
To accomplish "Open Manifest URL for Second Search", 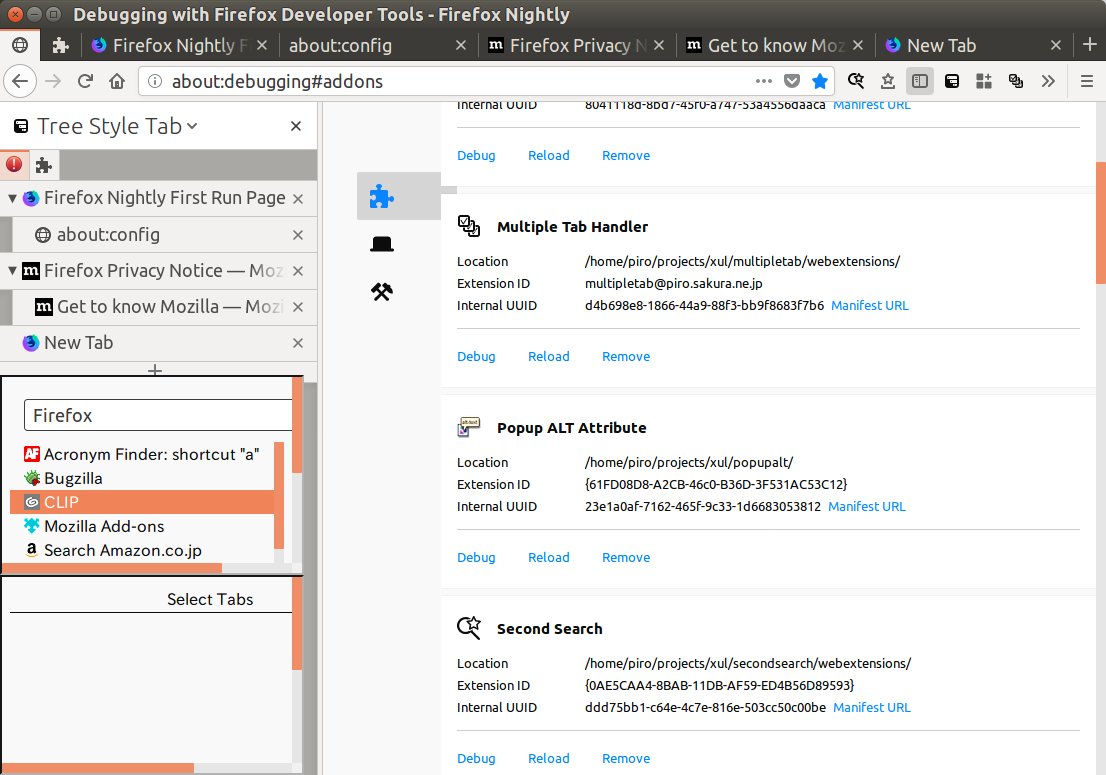I will [872, 707].
